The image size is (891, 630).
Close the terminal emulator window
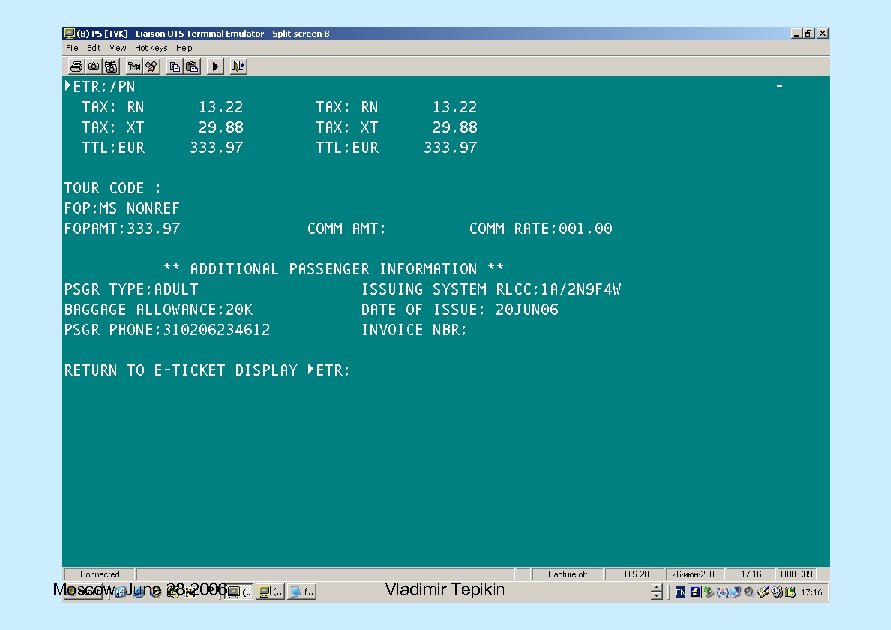pyautogui.click(x=823, y=34)
